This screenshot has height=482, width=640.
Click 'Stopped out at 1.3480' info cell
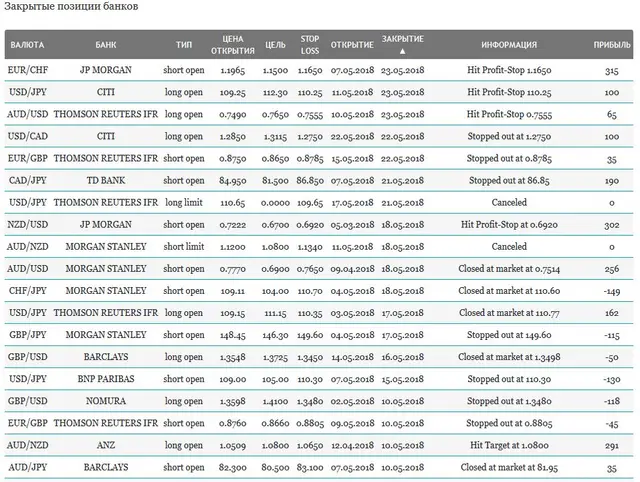pos(509,401)
